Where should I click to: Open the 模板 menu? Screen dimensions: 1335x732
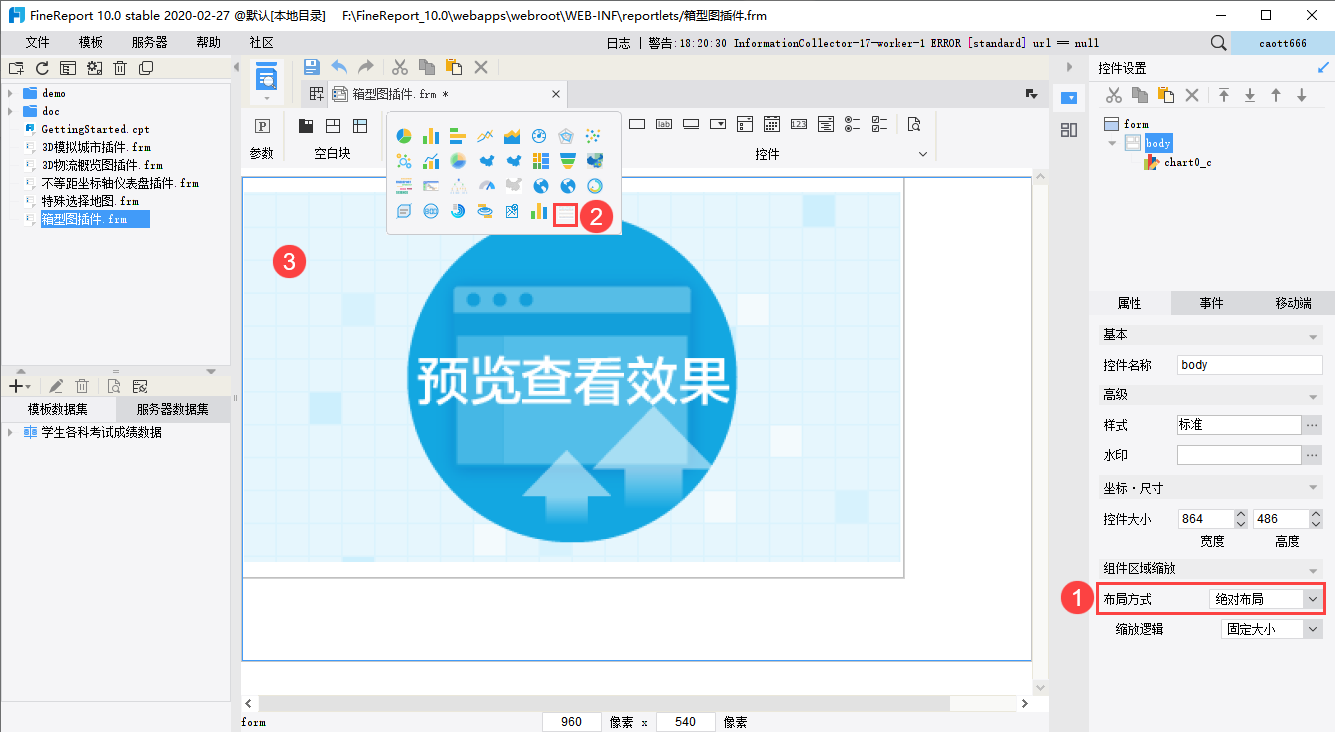(91, 43)
